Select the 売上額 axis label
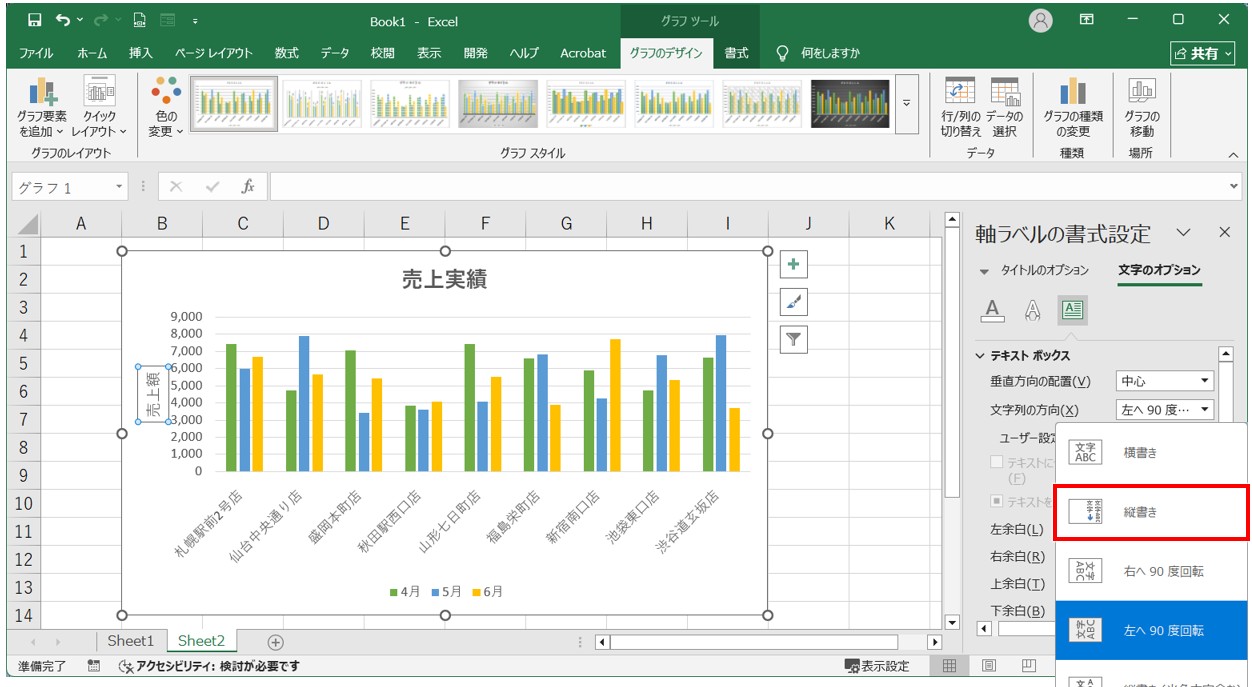The height and width of the screenshot is (687, 1252). pos(152,394)
